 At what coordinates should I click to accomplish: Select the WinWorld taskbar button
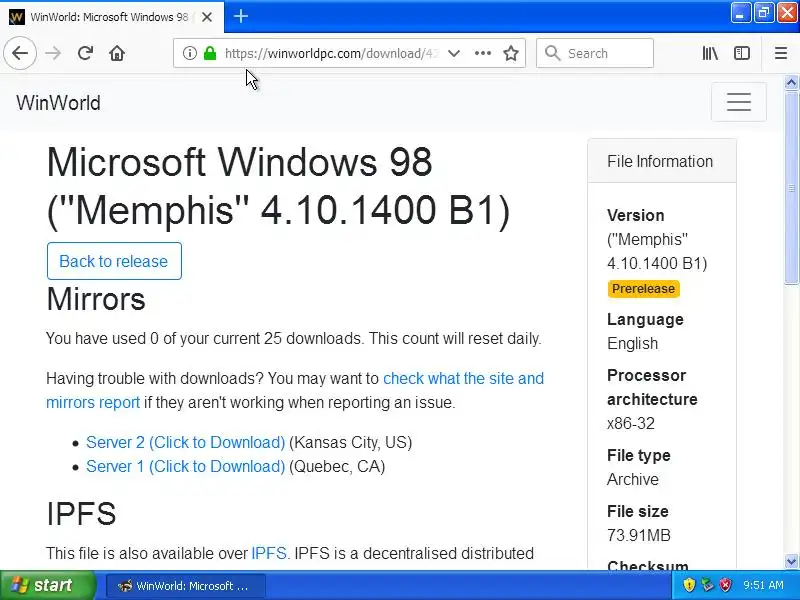click(186, 586)
